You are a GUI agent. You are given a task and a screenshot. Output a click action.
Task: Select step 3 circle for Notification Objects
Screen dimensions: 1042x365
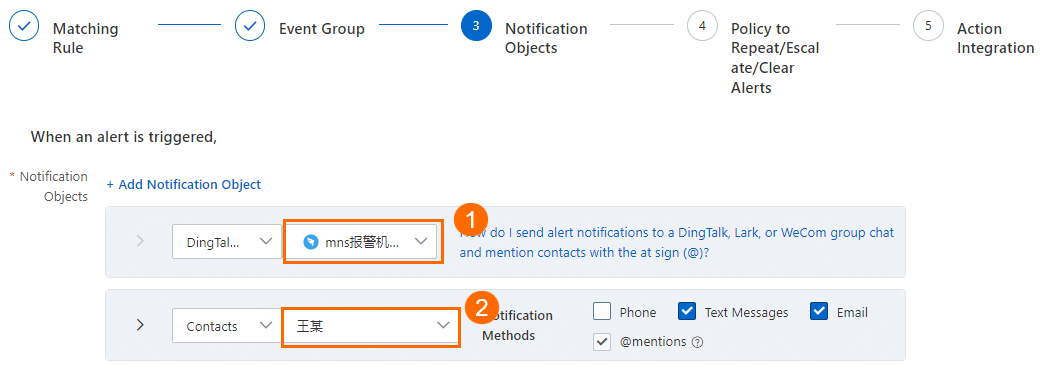[x=476, y=26]
